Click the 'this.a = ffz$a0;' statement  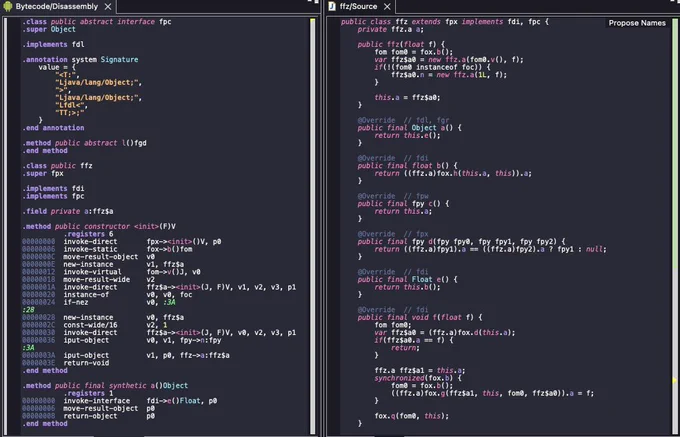[407, 98]
